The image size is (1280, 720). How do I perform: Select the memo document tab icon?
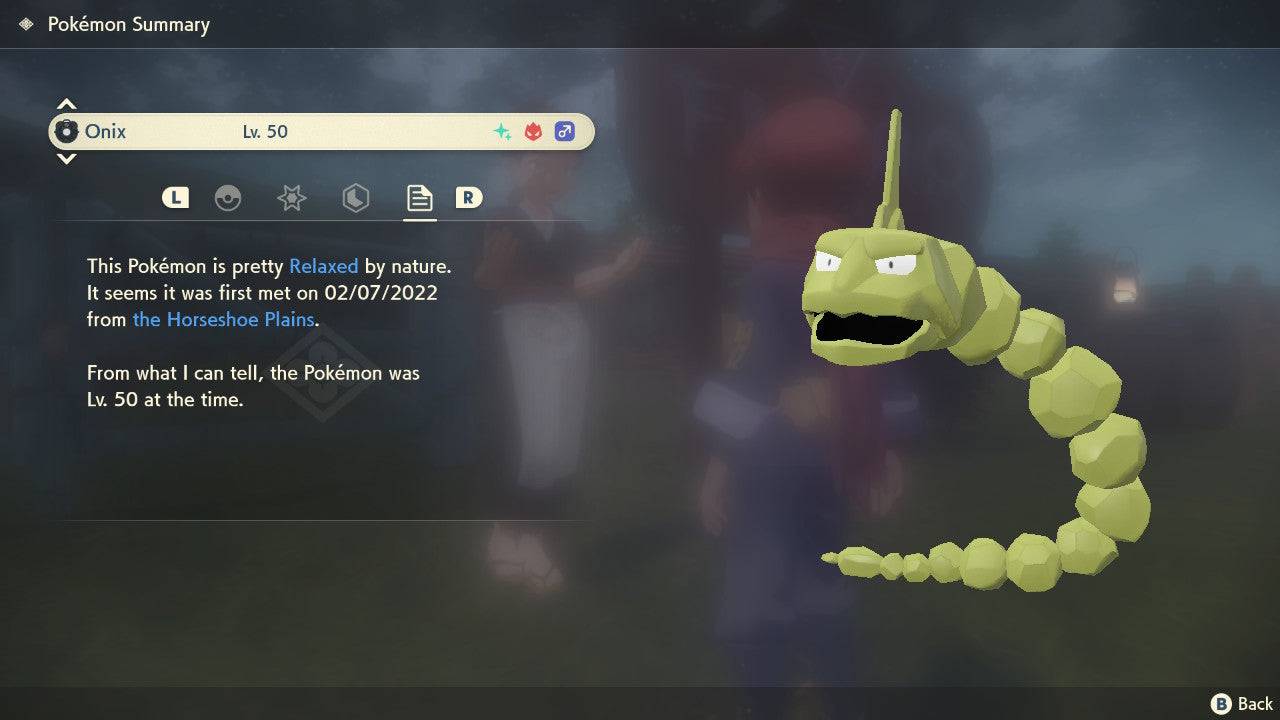(419, 198)
